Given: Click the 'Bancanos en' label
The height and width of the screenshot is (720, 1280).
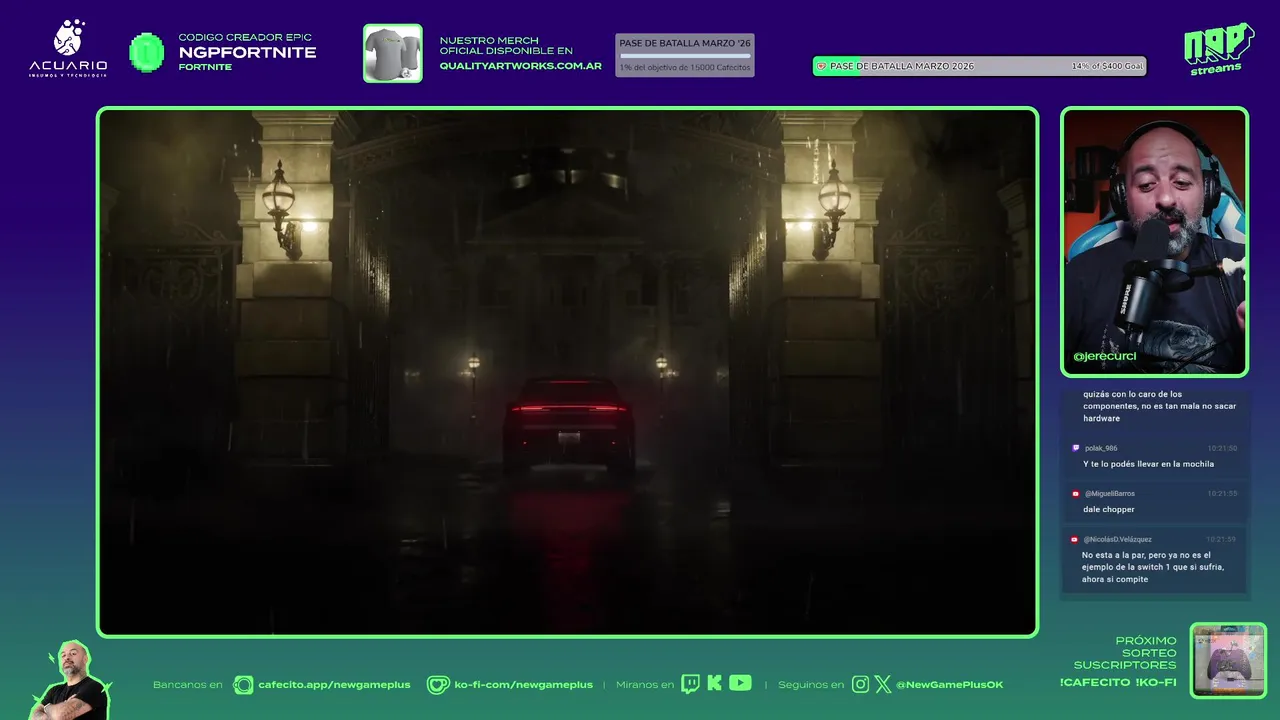Looking at the screenshot, I should [188, 685].
